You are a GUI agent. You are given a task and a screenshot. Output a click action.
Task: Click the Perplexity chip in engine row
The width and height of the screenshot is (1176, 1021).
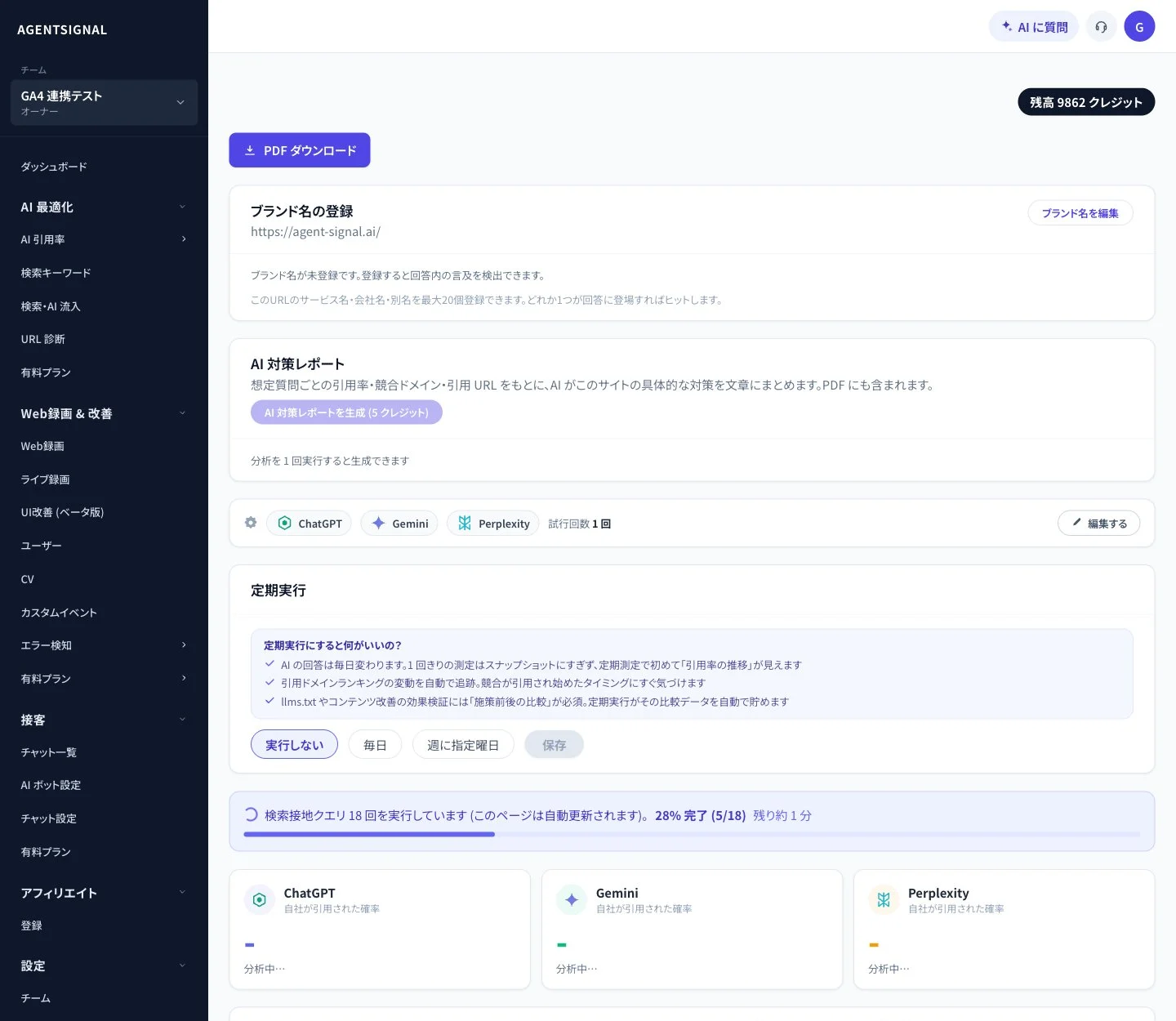pyautogui.click(x=493, y=524)
